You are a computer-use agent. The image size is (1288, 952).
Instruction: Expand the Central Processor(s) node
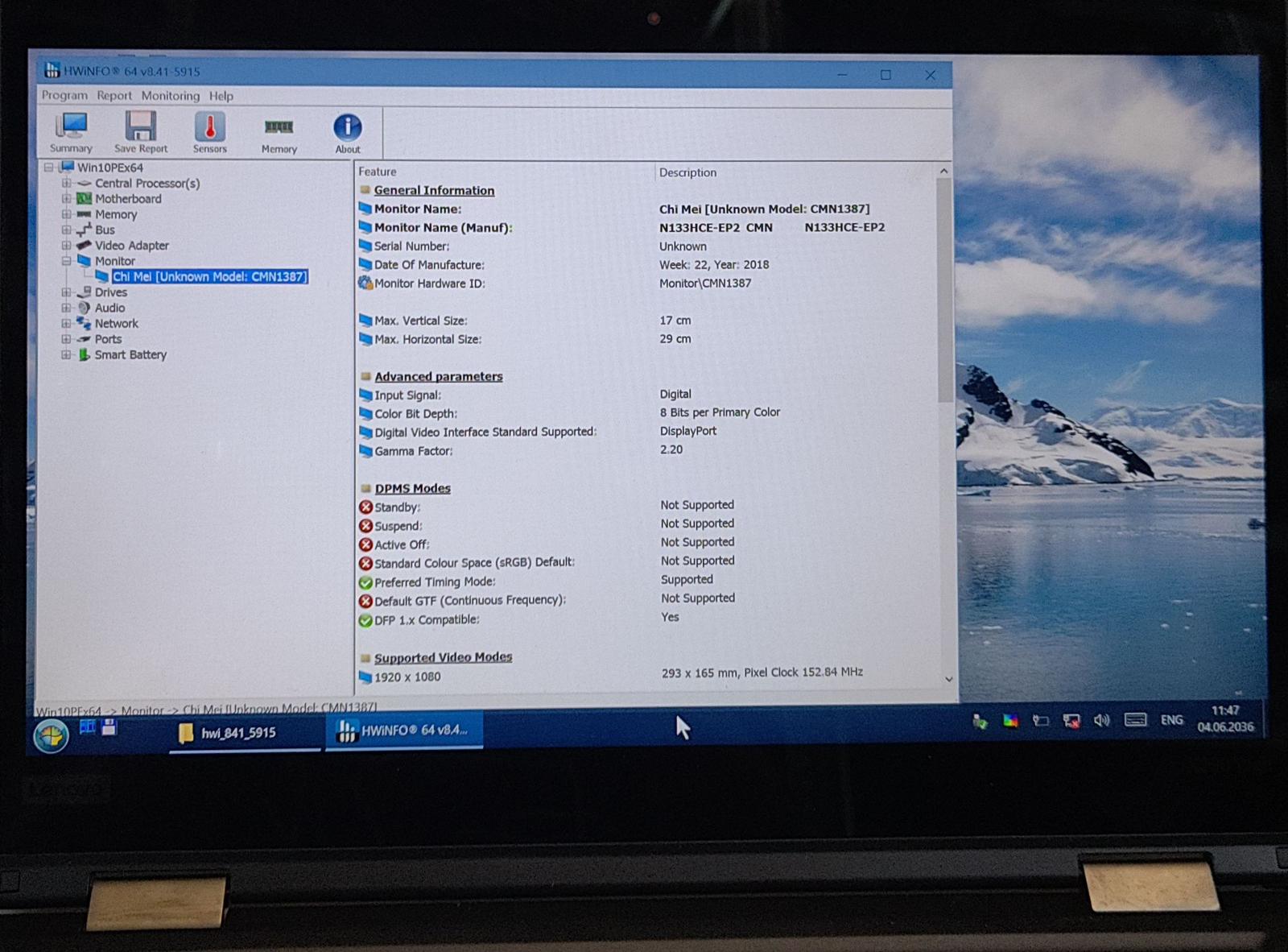coord(67,183)
